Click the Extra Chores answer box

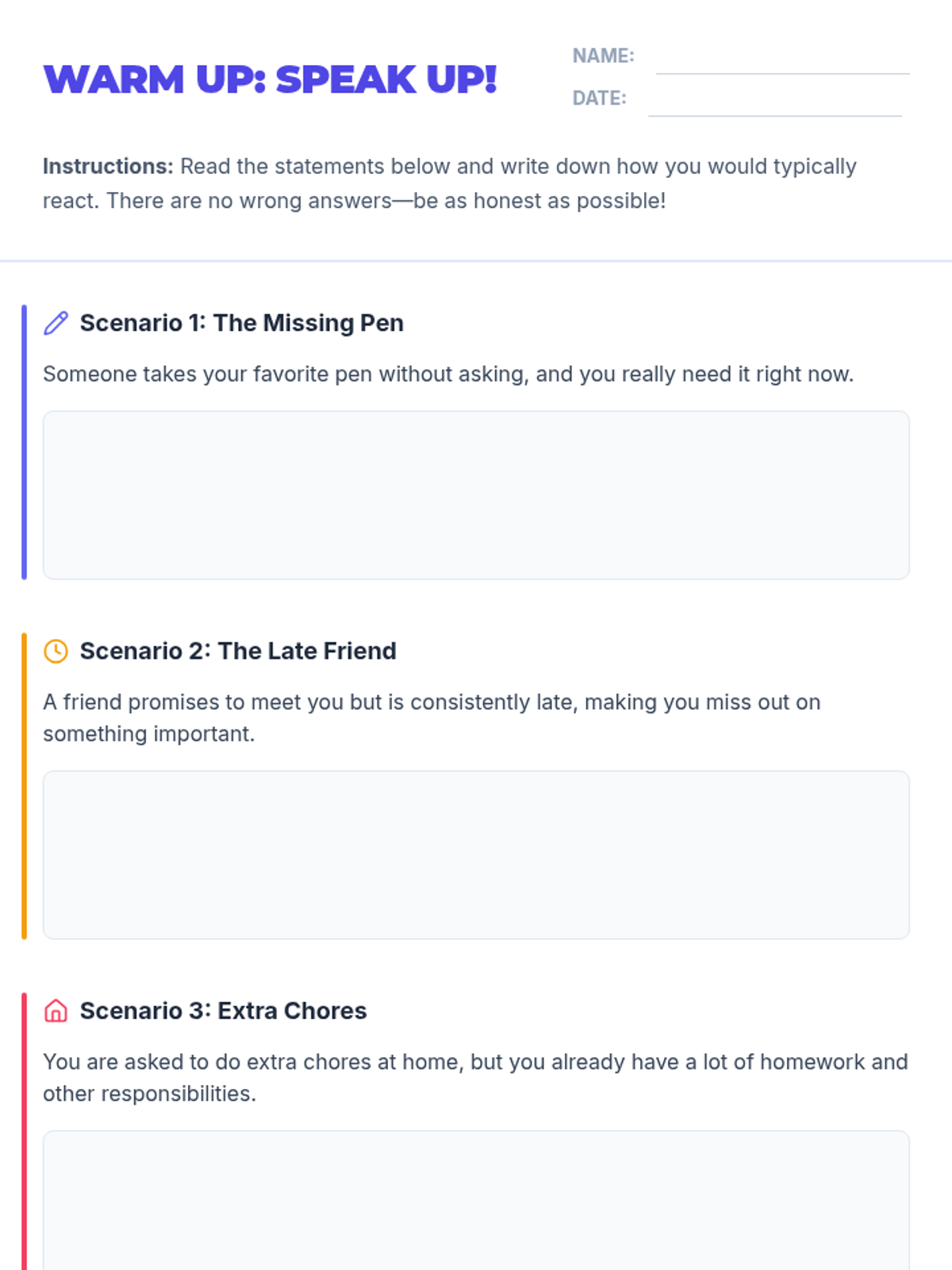[476, 1200]
